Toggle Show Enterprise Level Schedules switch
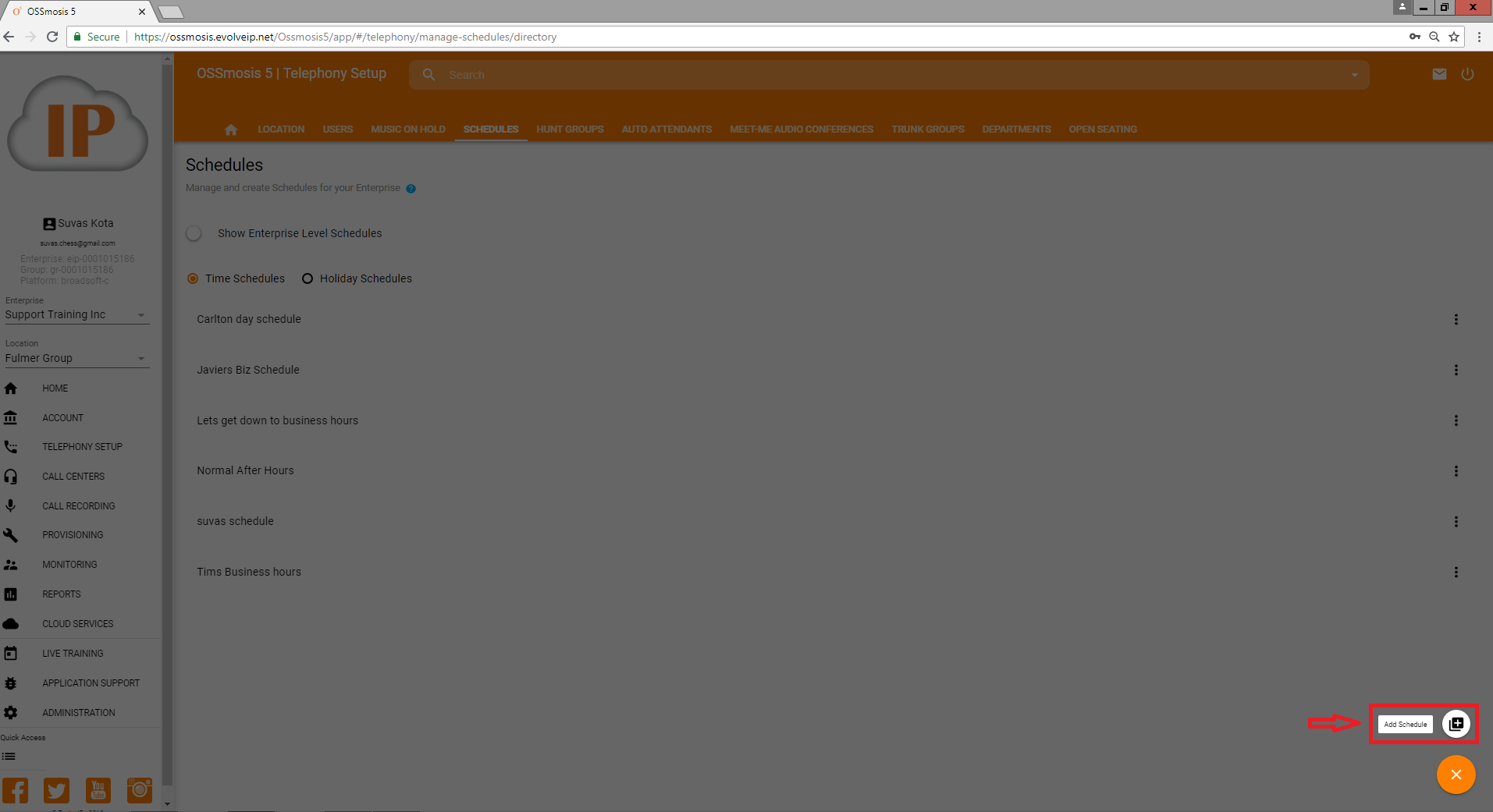Image resolution: width=1493 pixels, height=812 pixels. click(194, 233)
